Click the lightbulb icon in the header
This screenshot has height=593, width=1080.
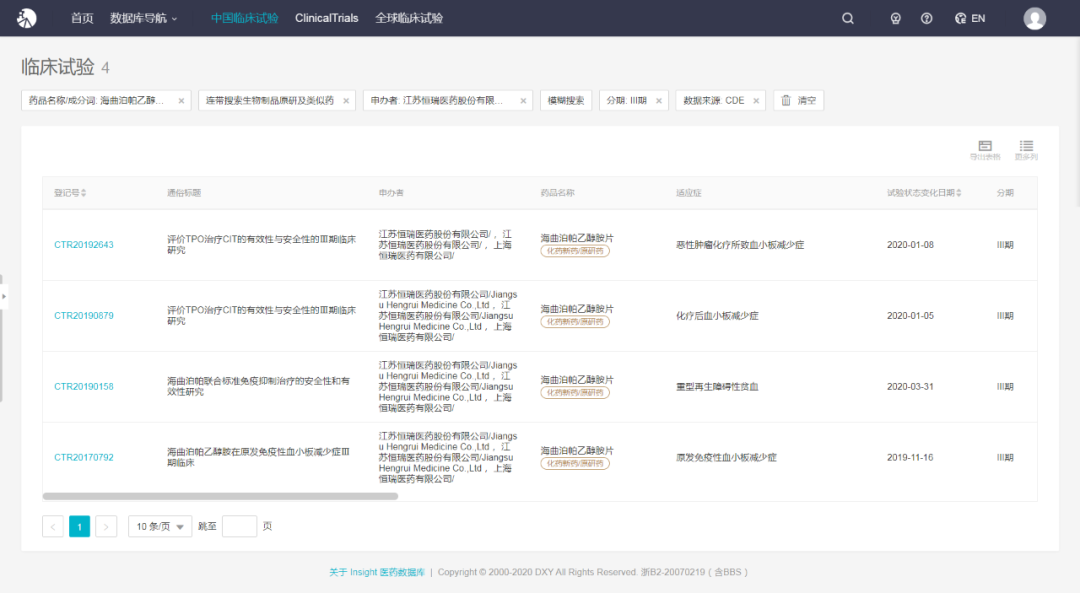[895, 19]
